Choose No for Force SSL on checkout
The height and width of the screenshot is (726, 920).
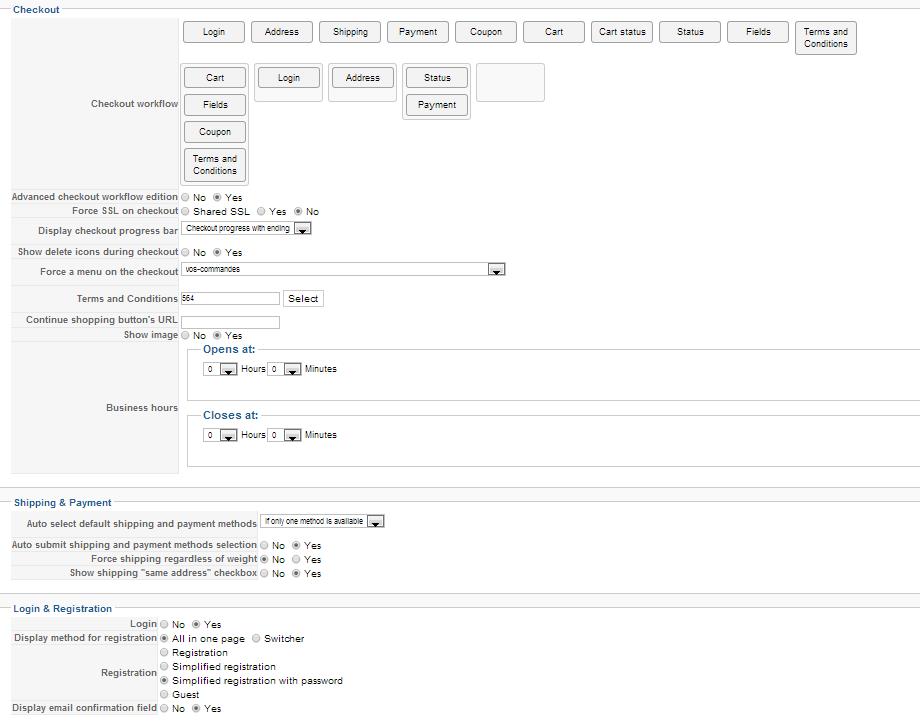pyautogui.click(x=298, y=211)
